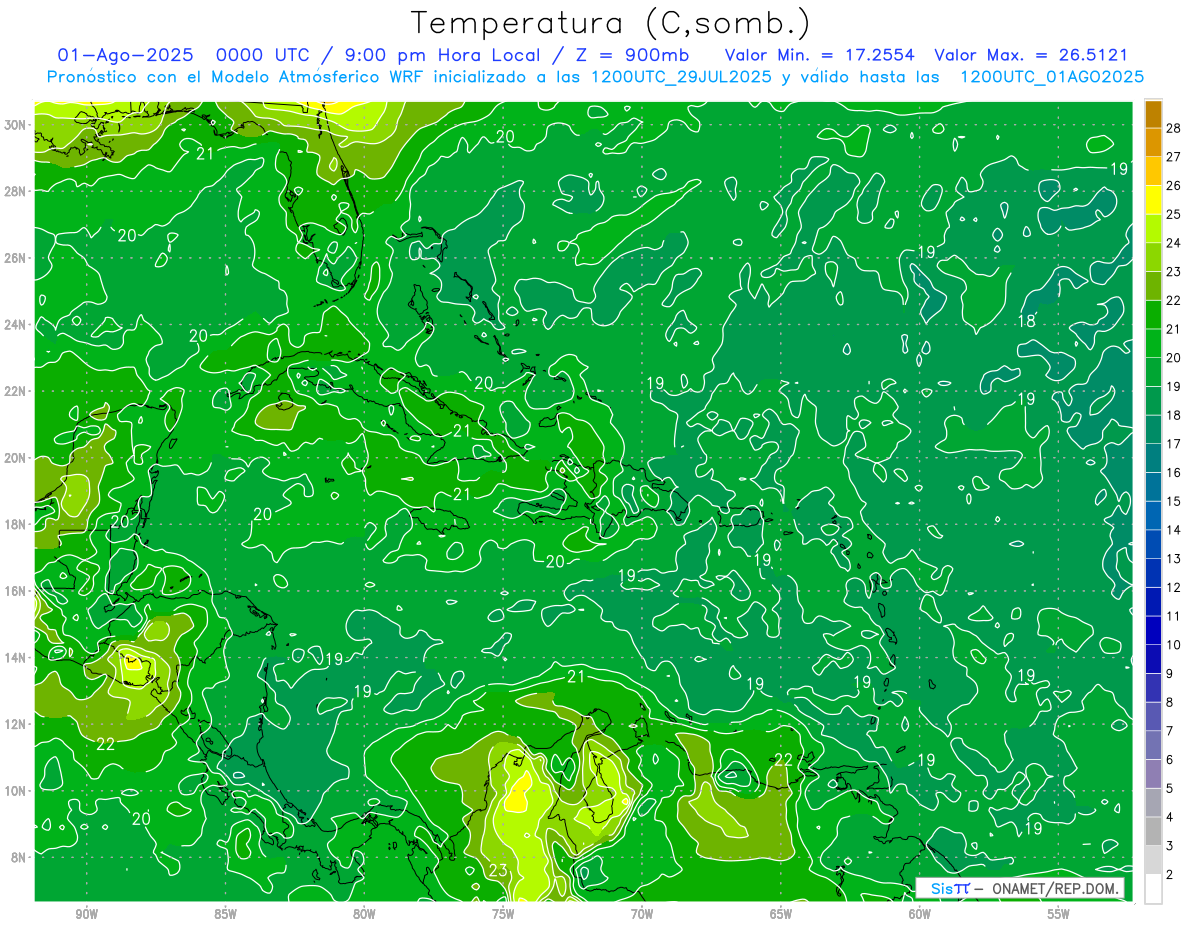Screen dimensions: 1200x927
Task: Select the '01-Ago-2025' date text
Action: coord(126,55)
